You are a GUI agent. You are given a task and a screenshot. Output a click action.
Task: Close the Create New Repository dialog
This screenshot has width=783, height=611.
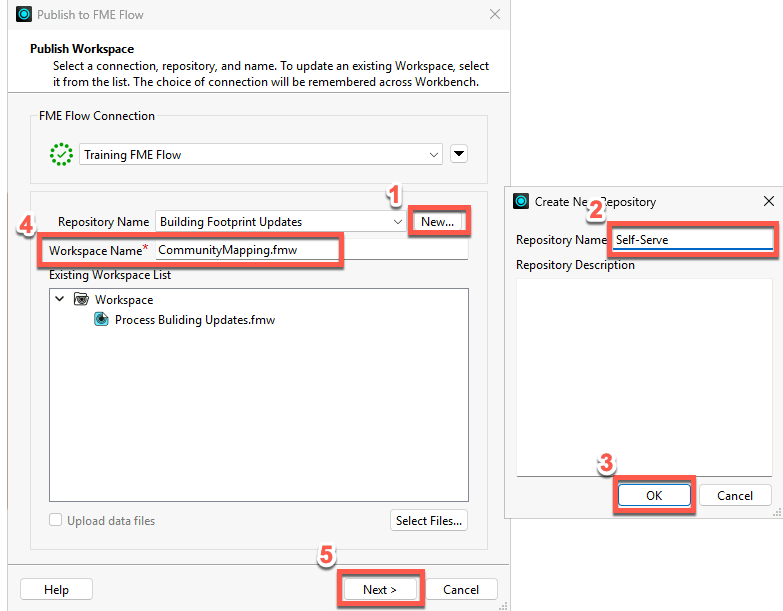click(x=769, y=201)
